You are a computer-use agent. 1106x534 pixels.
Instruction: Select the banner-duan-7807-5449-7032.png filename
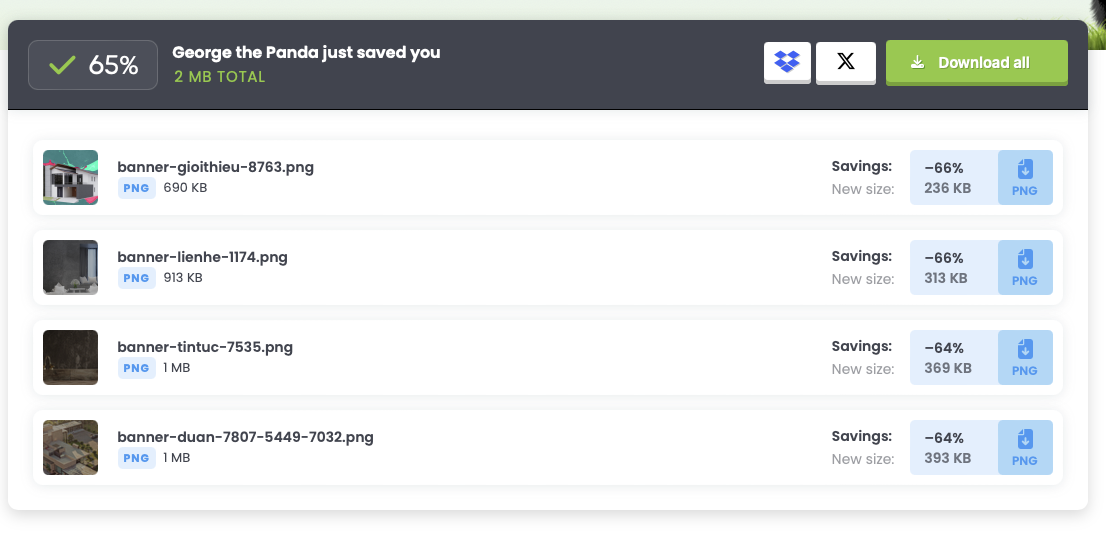tap(245, 437)
